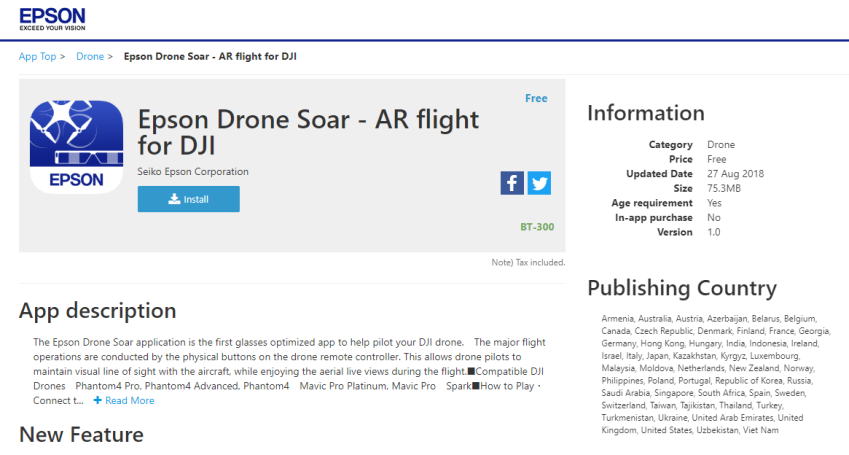Click the Drone category value in Information

point(721,145)
